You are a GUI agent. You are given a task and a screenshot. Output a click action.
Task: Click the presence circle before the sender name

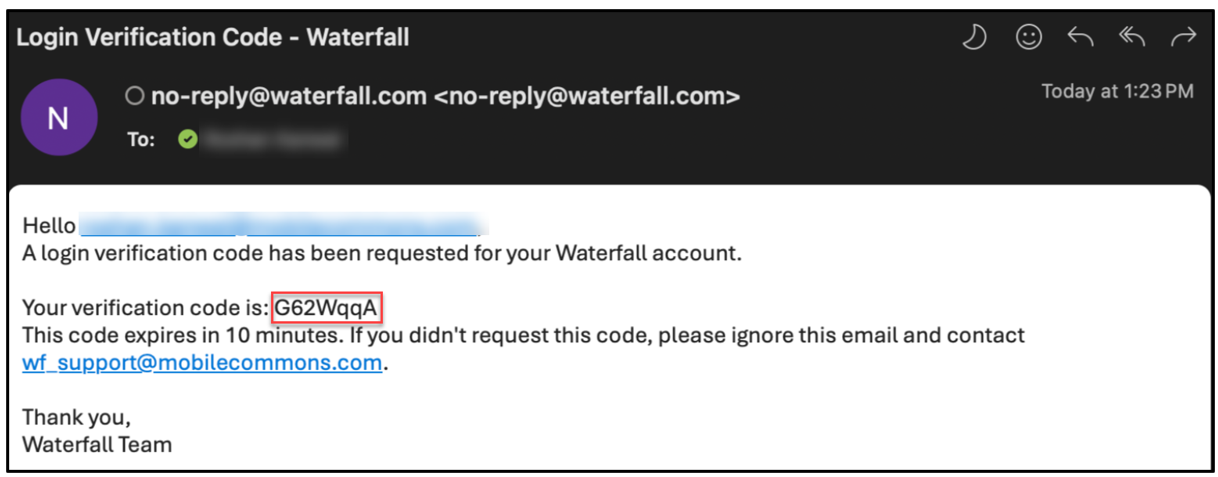pyautogui.click(x=134, y=96)
